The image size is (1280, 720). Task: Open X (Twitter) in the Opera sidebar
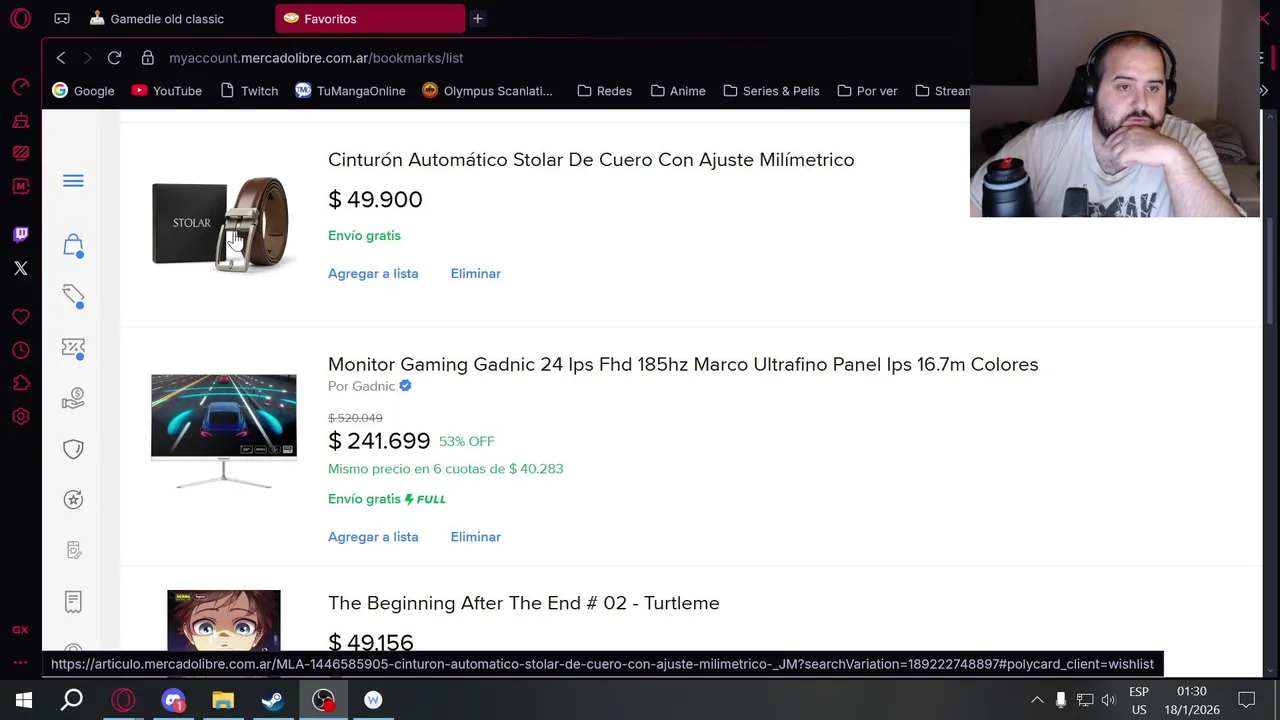tap(20, 268)
